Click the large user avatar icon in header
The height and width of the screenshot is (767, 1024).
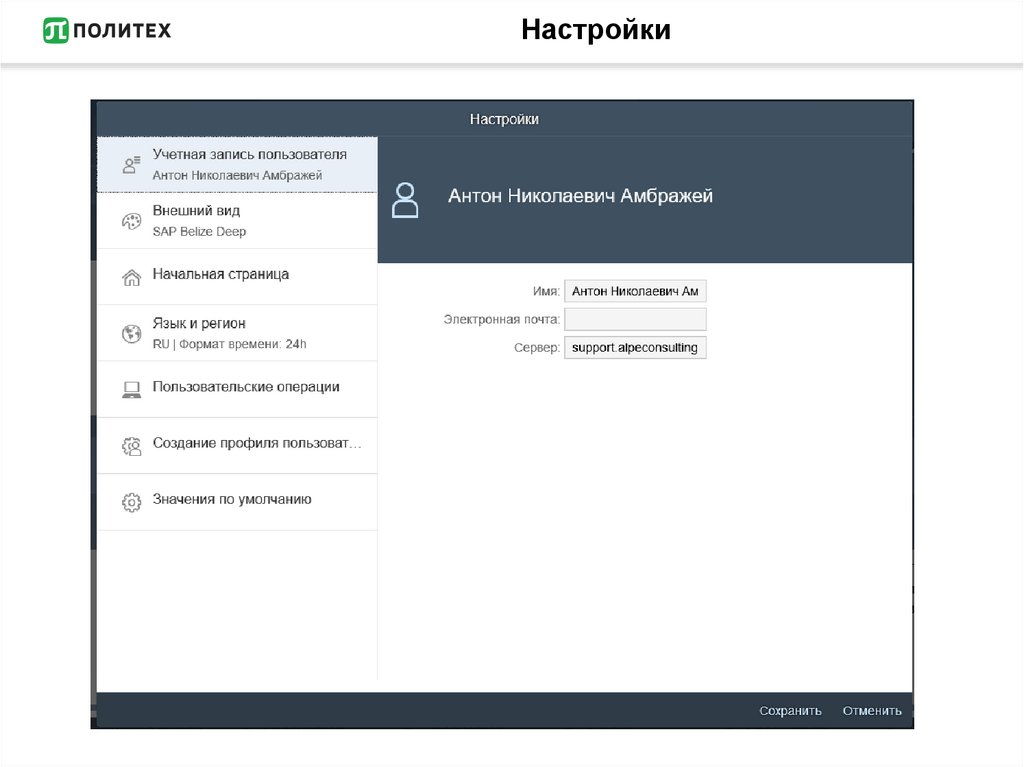pyautogui.click(x=405, y=200)
